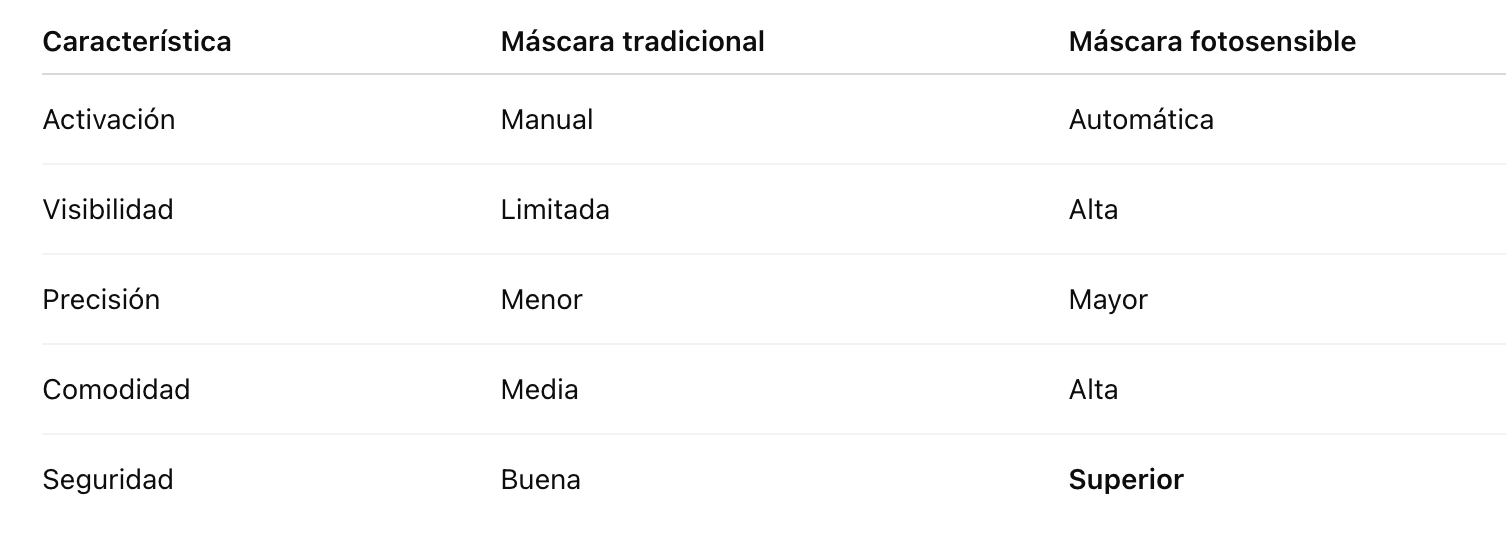
Task: Select the Máscara tradicional column header
Action: 632,41
